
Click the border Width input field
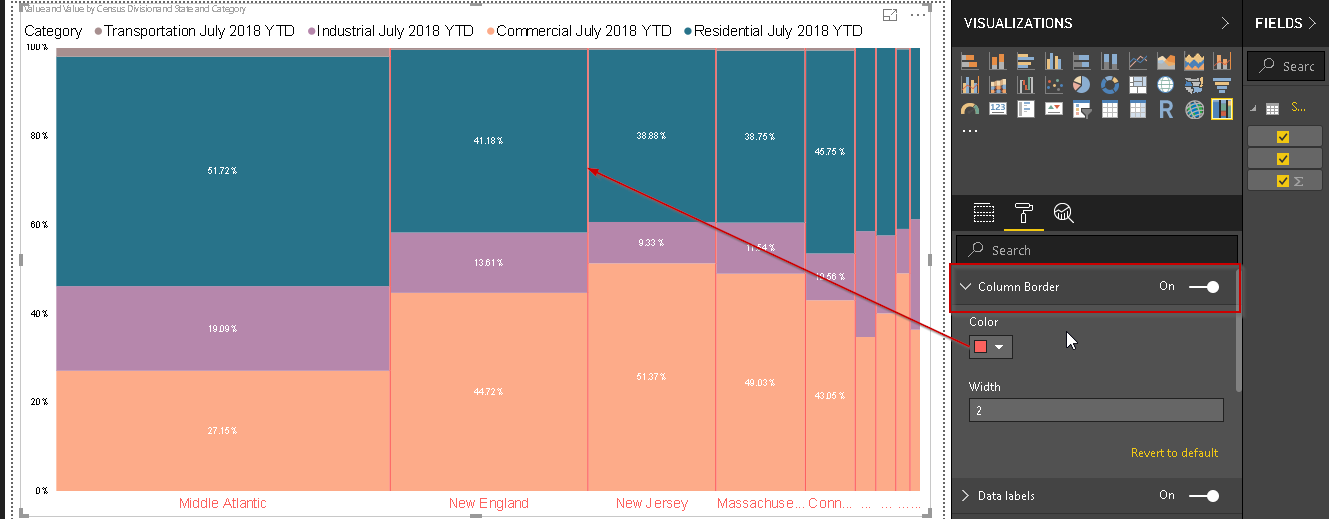[x=1095, y=410]
